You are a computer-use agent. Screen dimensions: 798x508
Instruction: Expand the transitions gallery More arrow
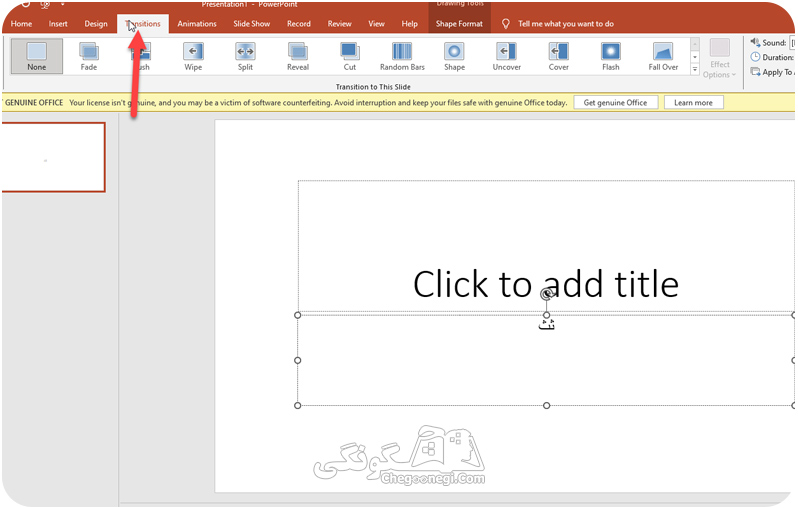click(695, 69)
